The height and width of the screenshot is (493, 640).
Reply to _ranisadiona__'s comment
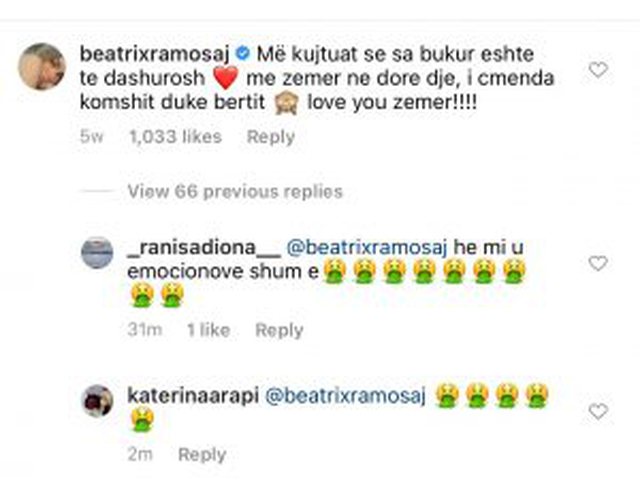point(279,330)
